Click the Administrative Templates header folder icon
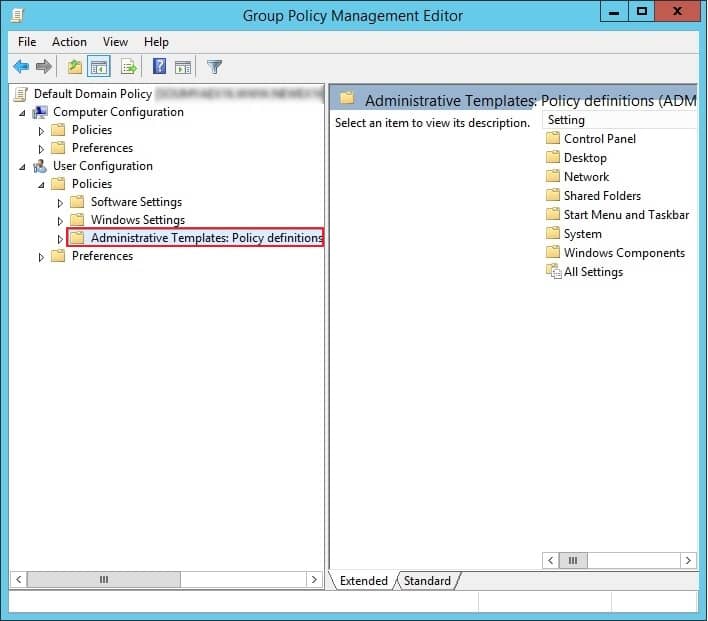The image size is (708, 621). coord(347,98)
